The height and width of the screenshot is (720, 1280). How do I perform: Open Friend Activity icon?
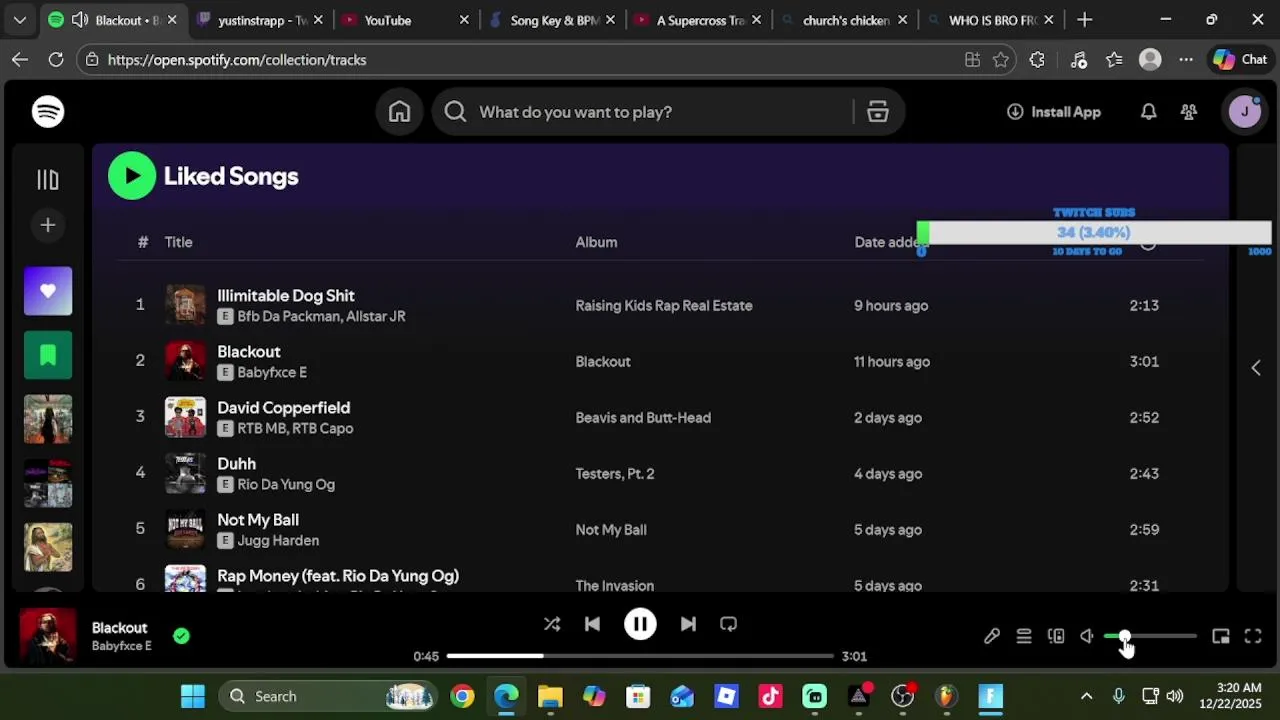(x=1188, y=112)
